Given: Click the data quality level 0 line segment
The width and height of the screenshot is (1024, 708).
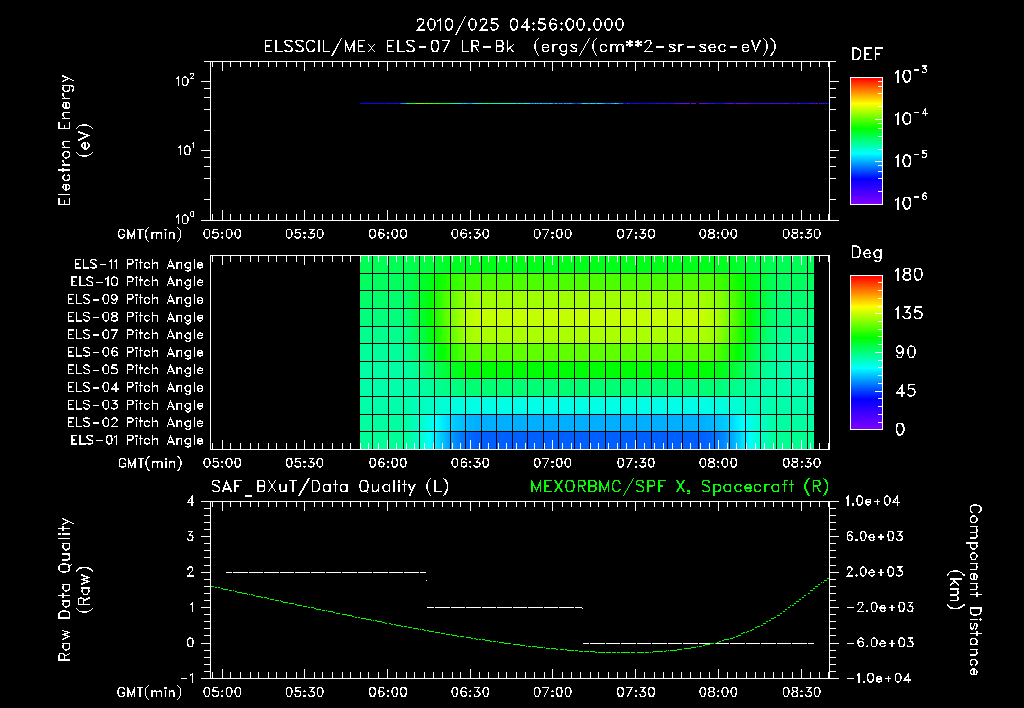Looking at the screenshot, I should click(698, 643).
